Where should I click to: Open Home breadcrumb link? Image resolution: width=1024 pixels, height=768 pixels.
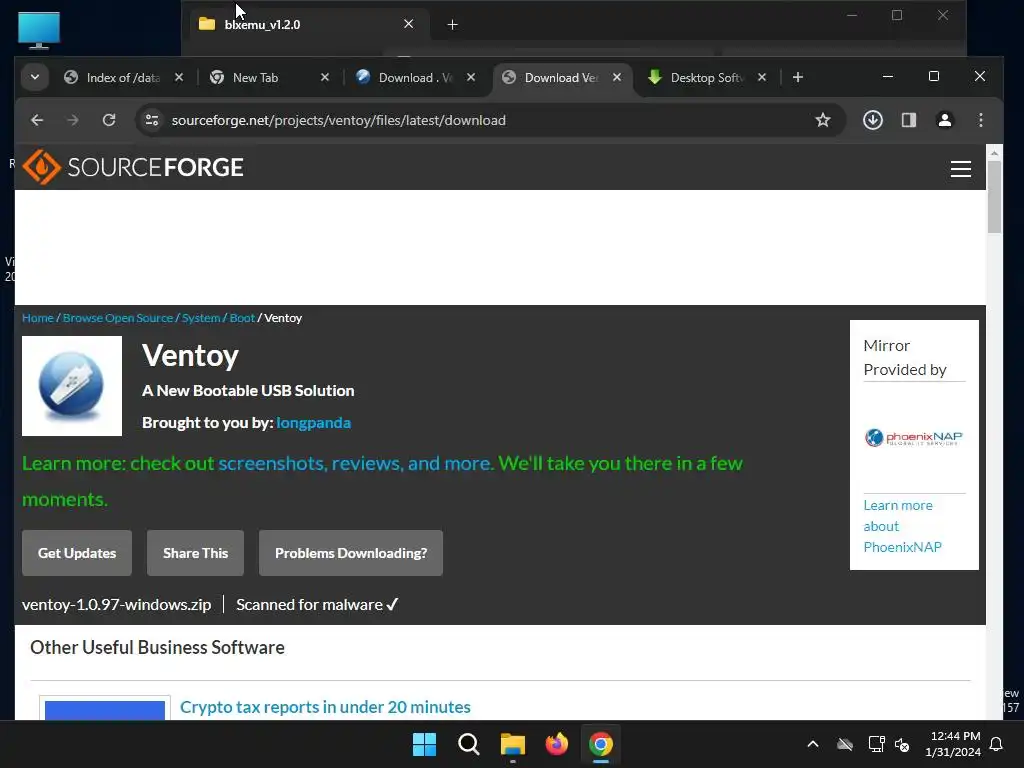[38, 318]
